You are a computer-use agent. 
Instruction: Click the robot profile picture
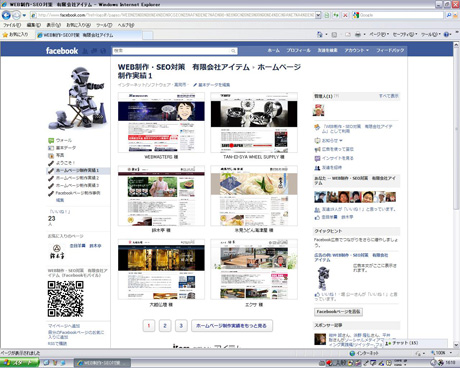pyautogui.click(x=78, y=97)
